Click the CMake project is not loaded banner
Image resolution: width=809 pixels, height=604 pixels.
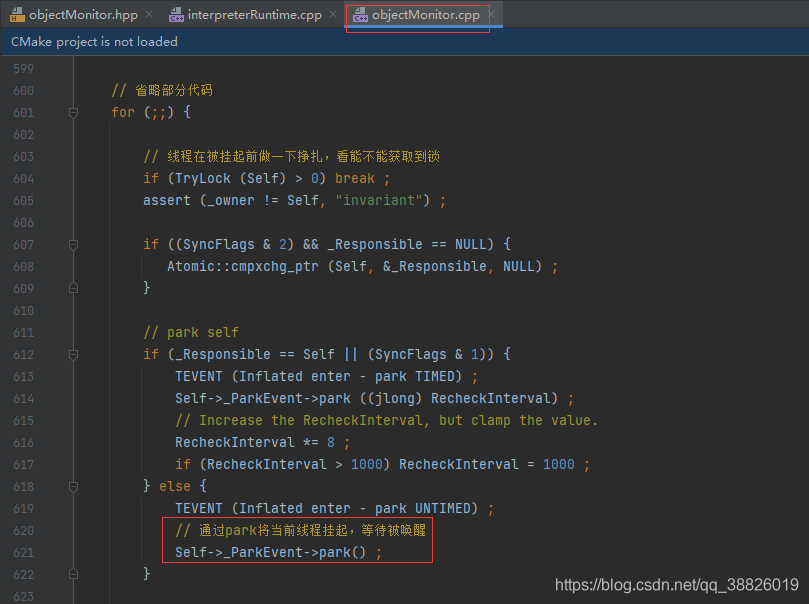(x=404, y=41)
